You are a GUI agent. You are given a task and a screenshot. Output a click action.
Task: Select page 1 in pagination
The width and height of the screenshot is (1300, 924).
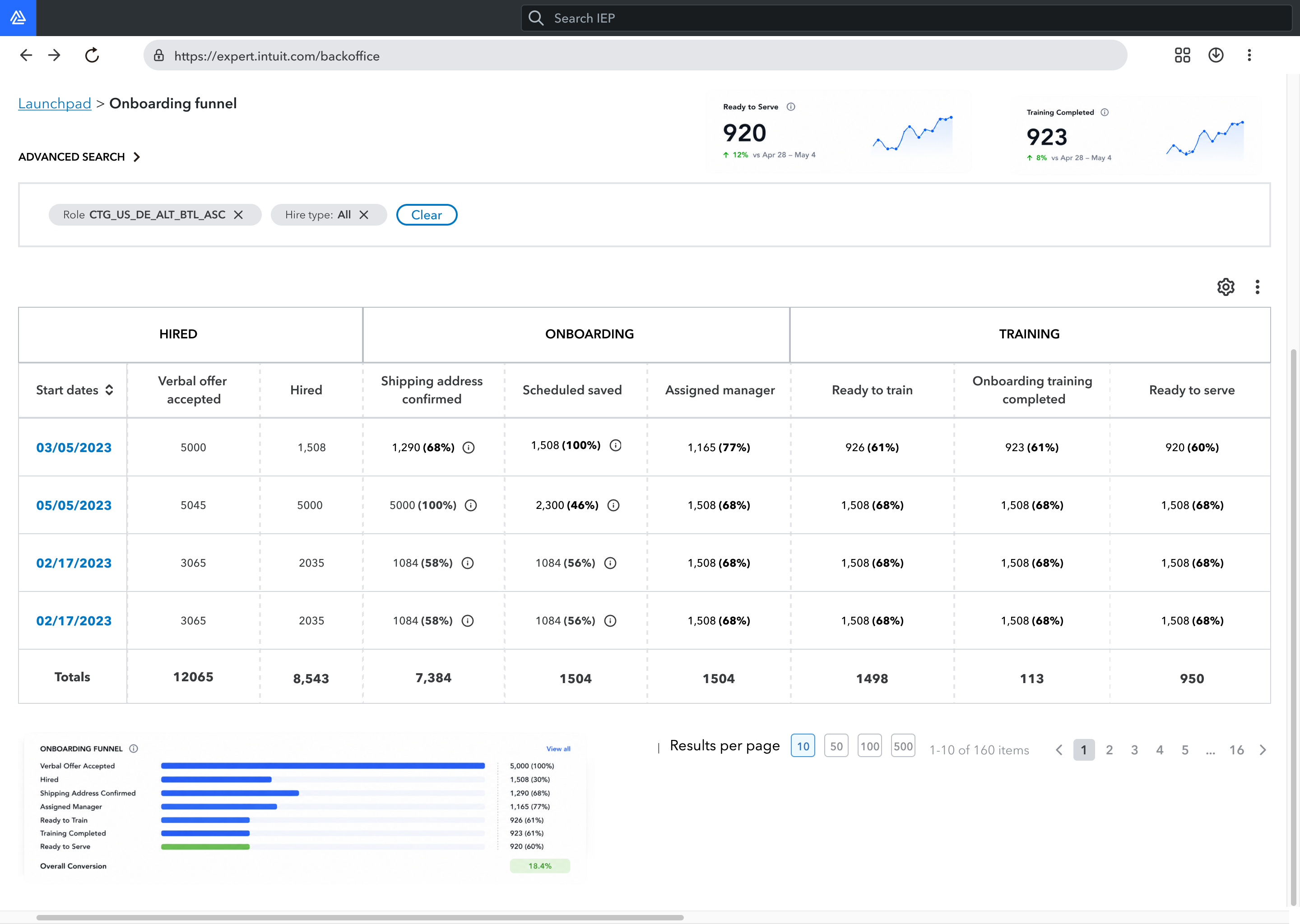tap(1084, 750)
